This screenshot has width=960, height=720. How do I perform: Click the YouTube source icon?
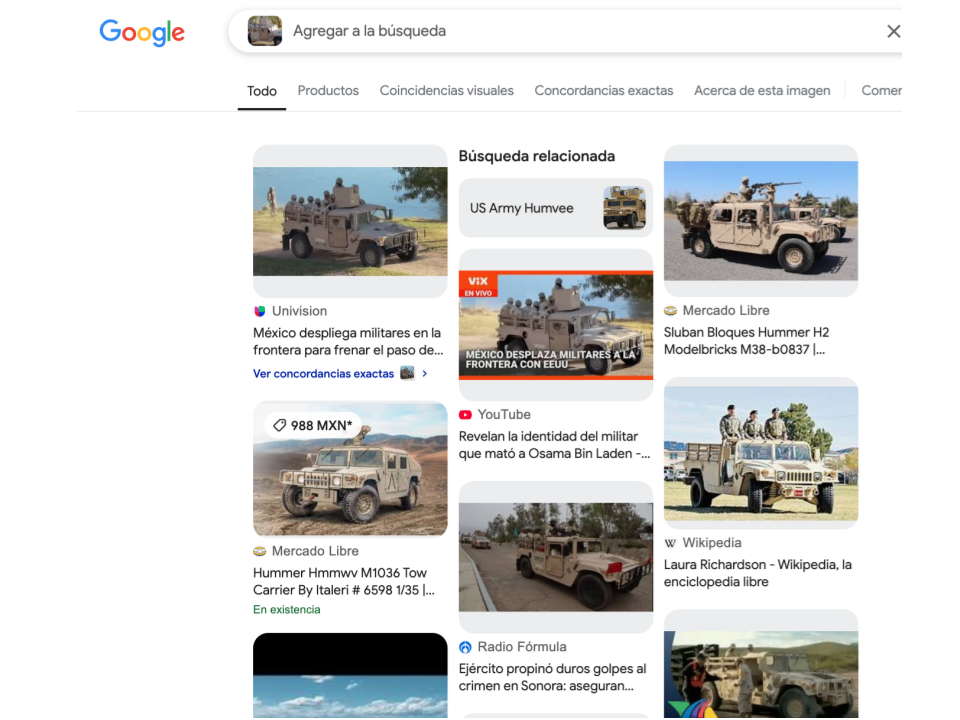465,414
